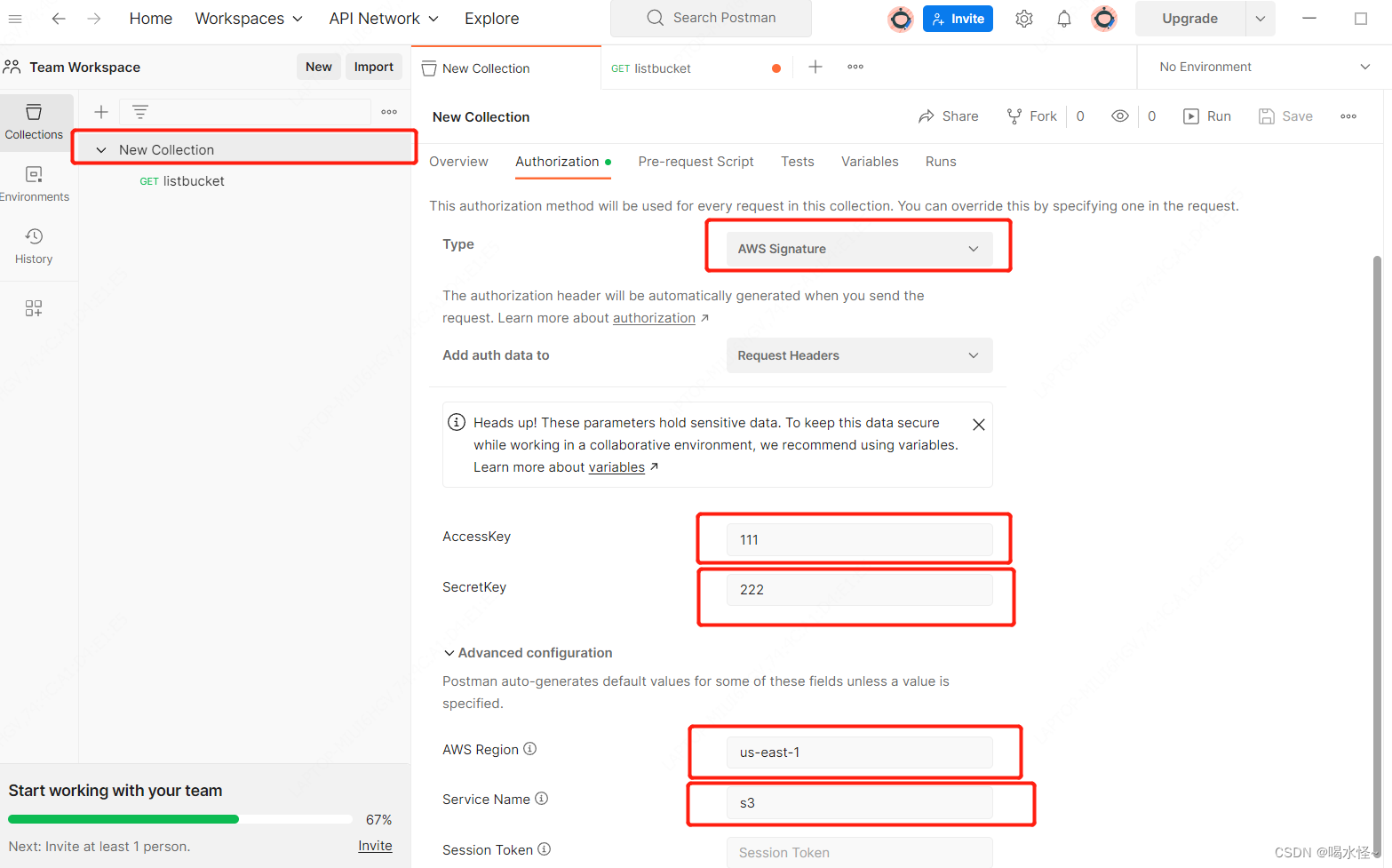This screenshot has width=1392, height=868.
Task: Open the Workspaces dropdown
Action: coord(249,19)
